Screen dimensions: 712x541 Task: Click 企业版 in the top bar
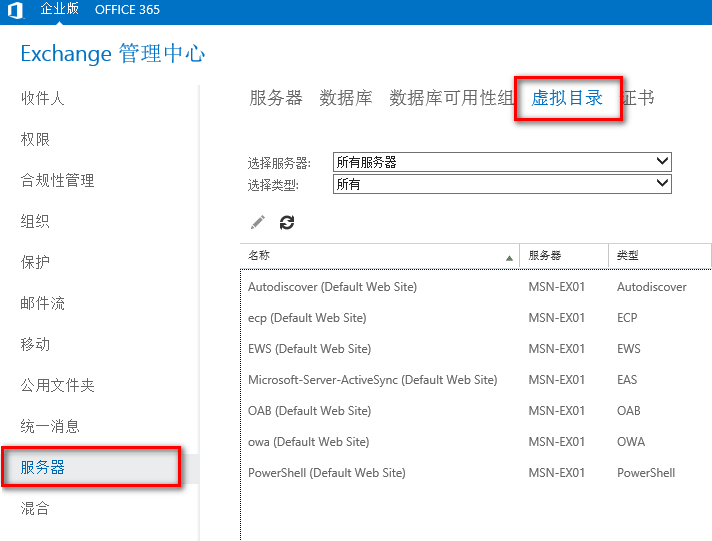[59, 9]
